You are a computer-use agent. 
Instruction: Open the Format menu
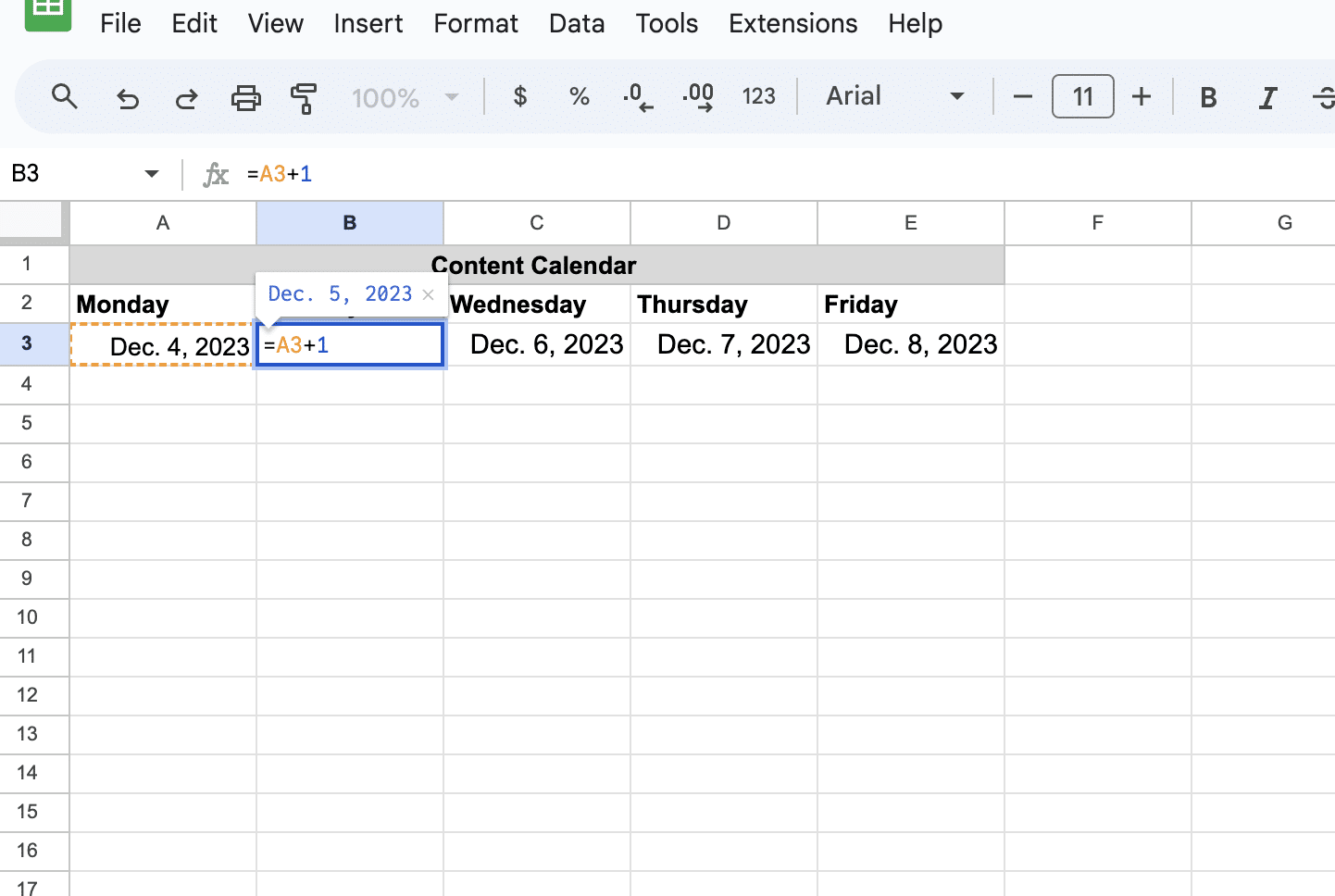click(x=476, y=23)
